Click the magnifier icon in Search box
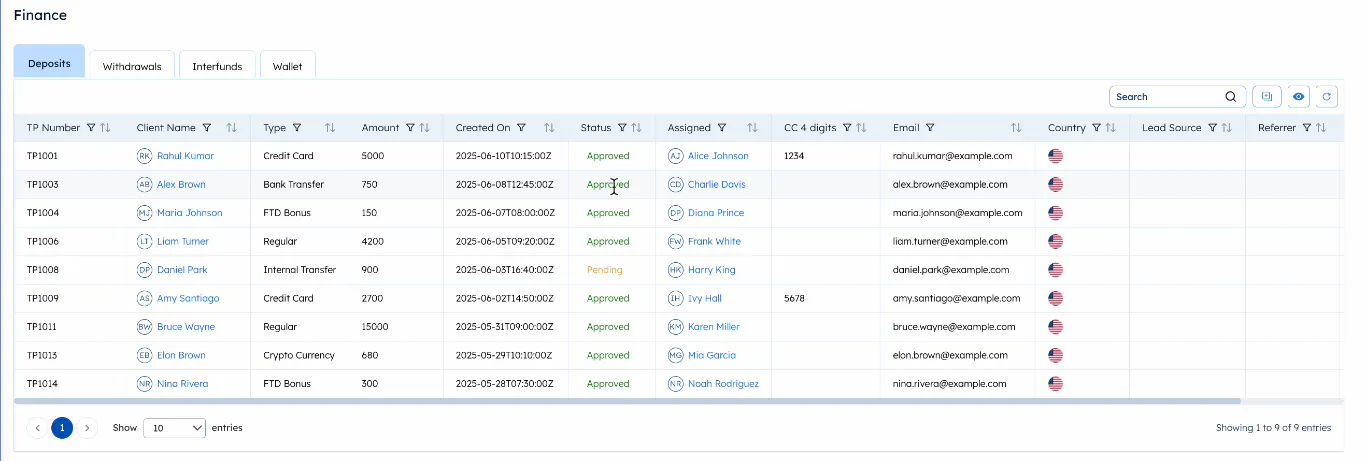 coord(1231,97)
